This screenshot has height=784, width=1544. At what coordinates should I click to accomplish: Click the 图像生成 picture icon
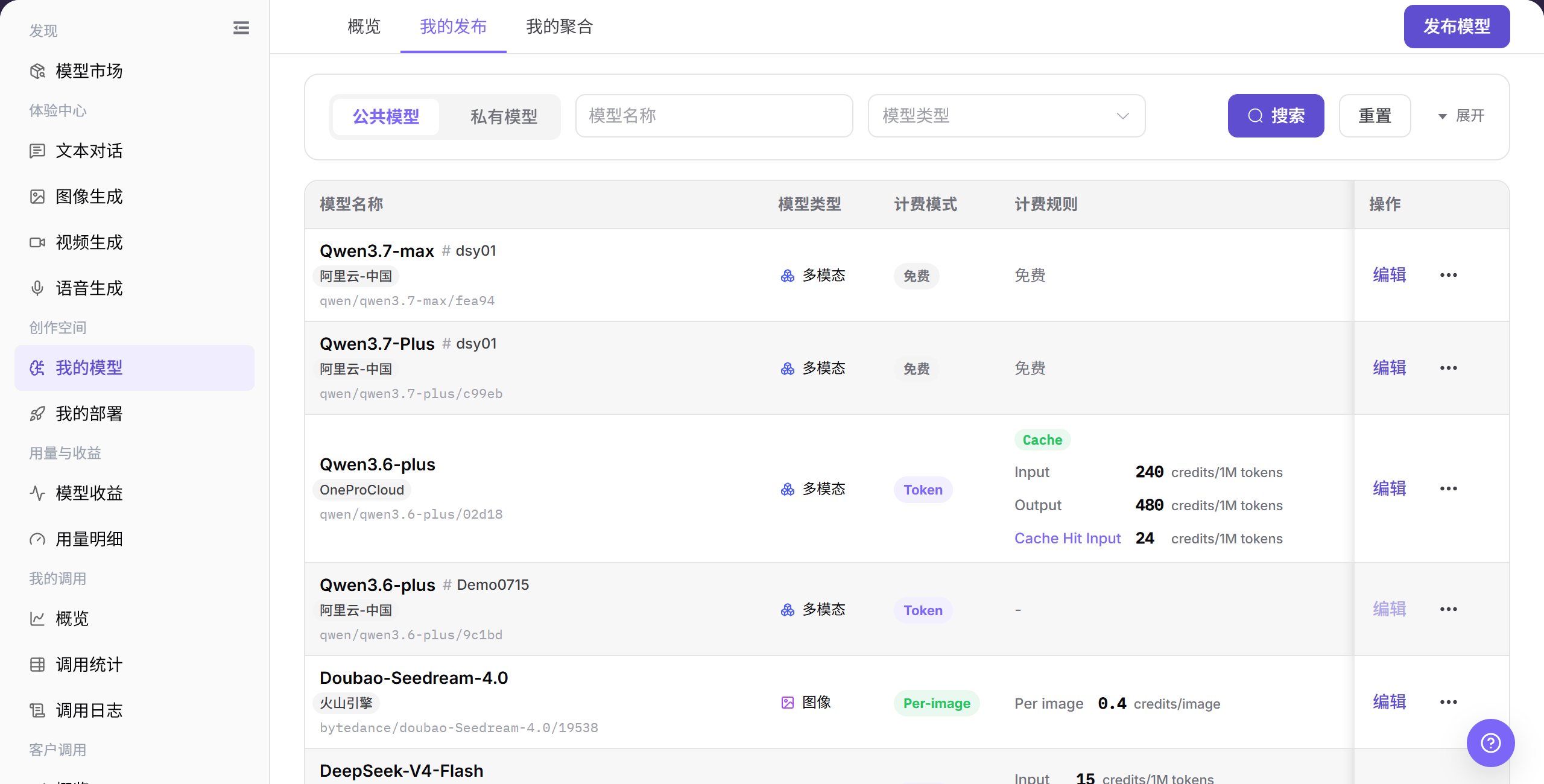[37, 197]
